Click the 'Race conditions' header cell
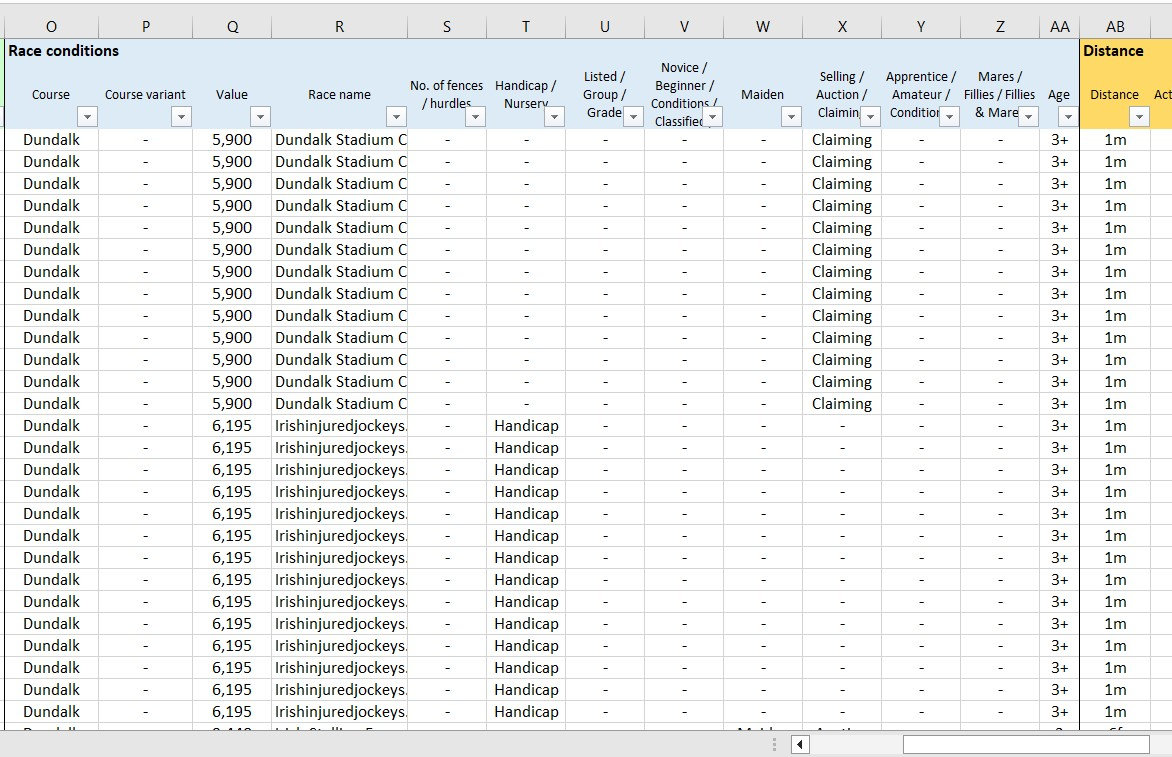Image resolution: width=1172 pixels, height=757 pixels. (62, 50)
